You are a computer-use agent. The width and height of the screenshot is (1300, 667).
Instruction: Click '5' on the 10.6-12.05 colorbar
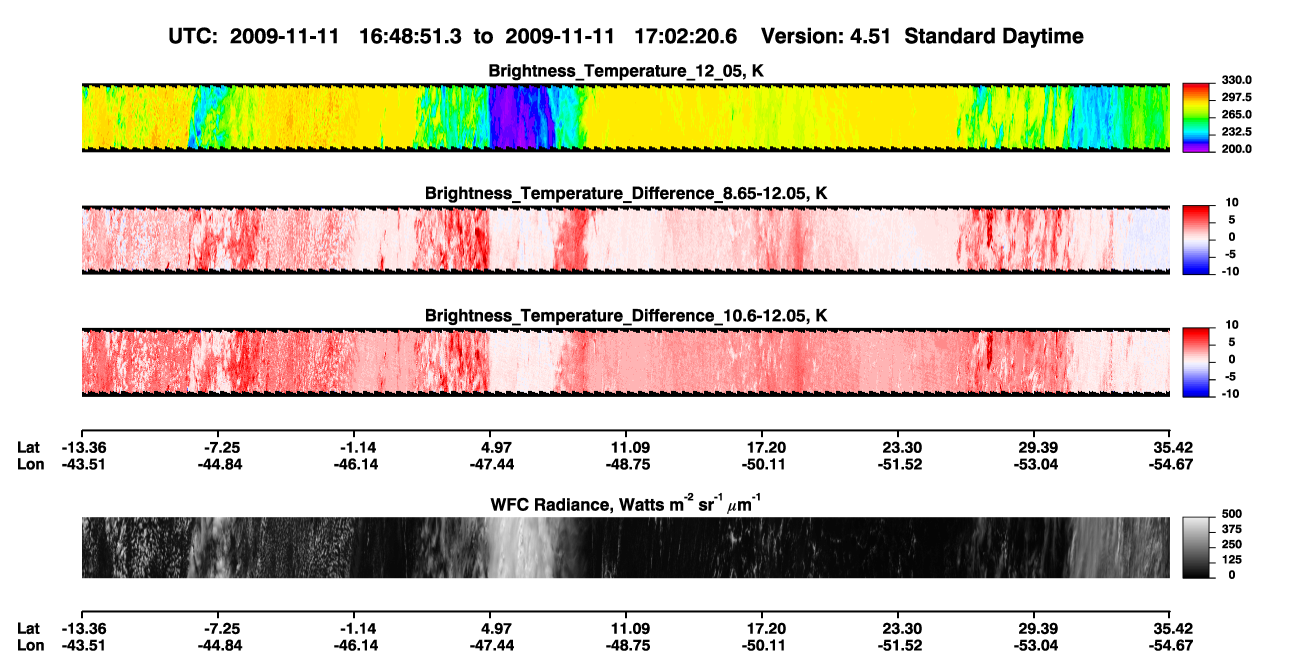pos(1232,341)
